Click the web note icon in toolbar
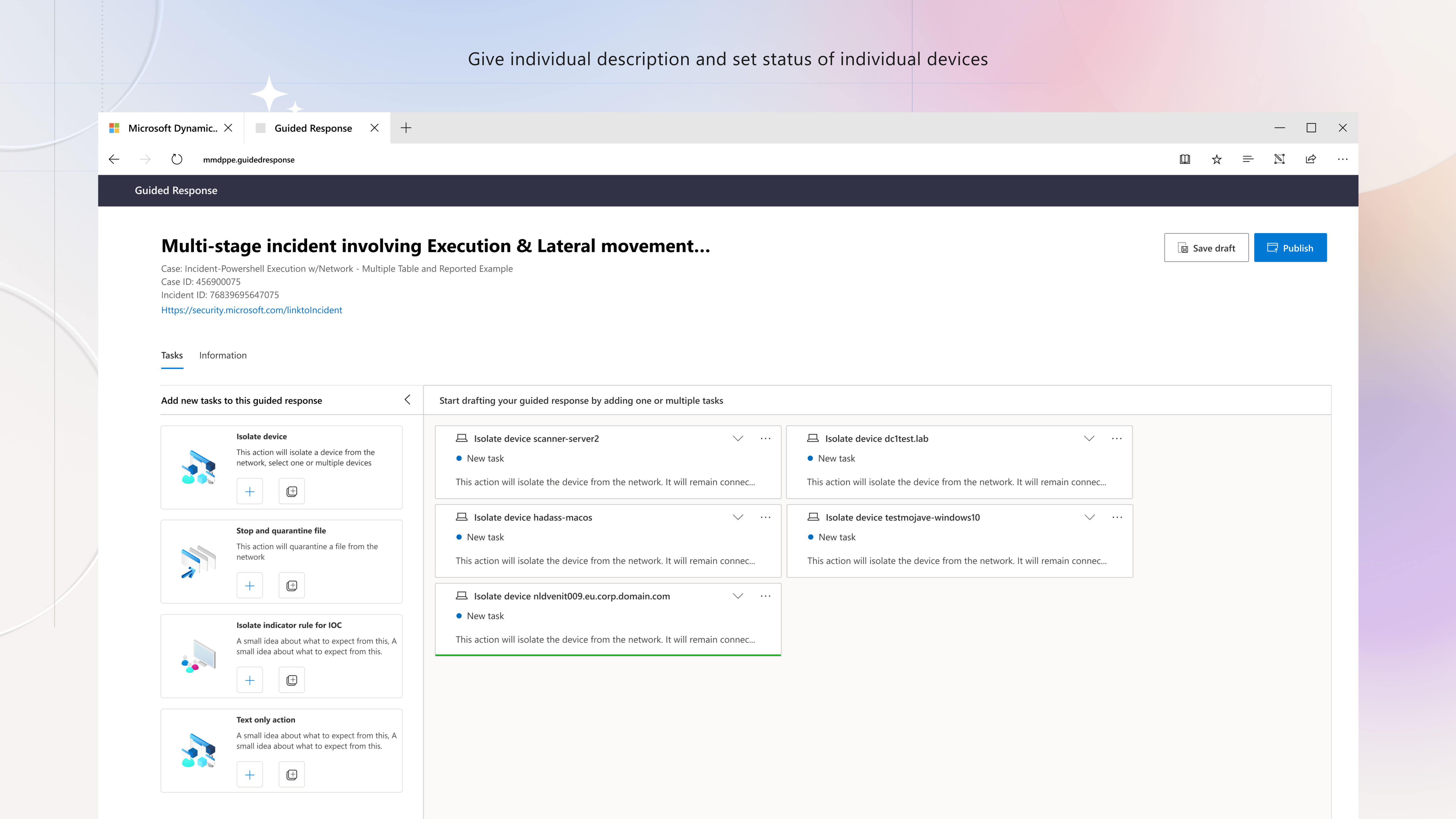This screenshot has height=819, width=1456. 1279,160
